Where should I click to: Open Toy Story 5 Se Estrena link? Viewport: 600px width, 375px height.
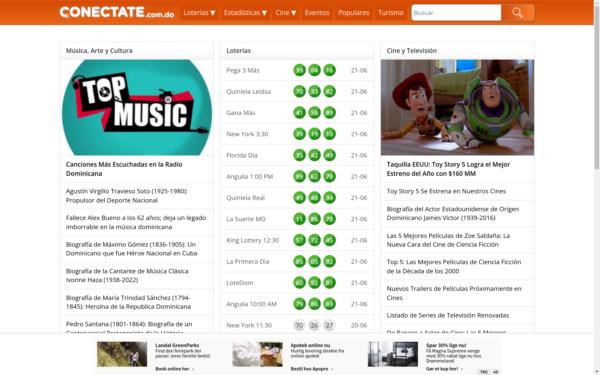coord(446,191)
